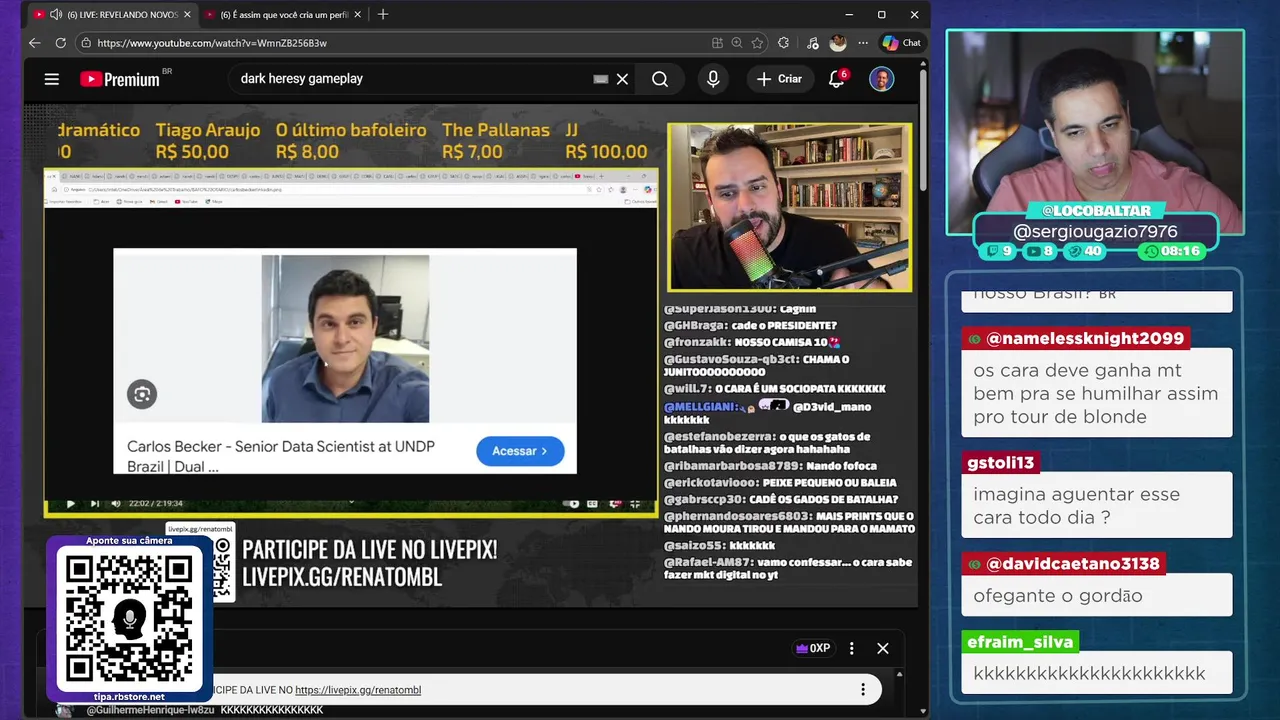Run the YouTube search with magnifier button
The image size is (1280, 720).
pos(660,79)
